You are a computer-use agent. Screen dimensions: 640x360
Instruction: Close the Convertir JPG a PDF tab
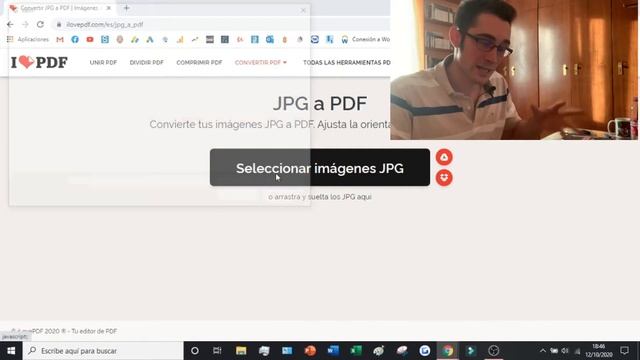coord(109,8)
